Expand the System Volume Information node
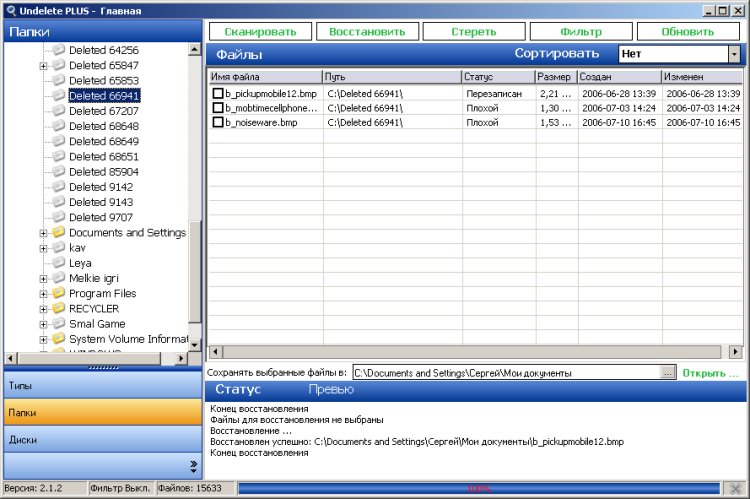 coord(44,340)
